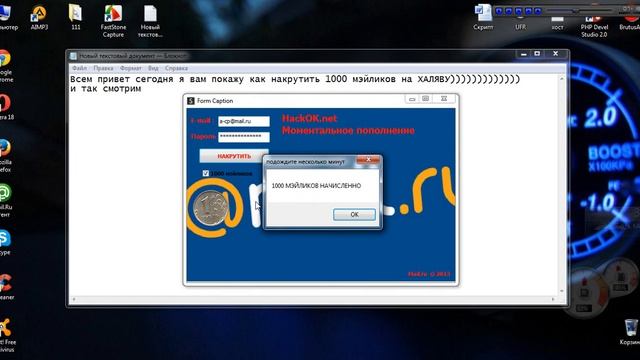Click Notepad horizontal scrollbar right arrow
This screenshot has height=360, width=640.
(x=553, y=300)
